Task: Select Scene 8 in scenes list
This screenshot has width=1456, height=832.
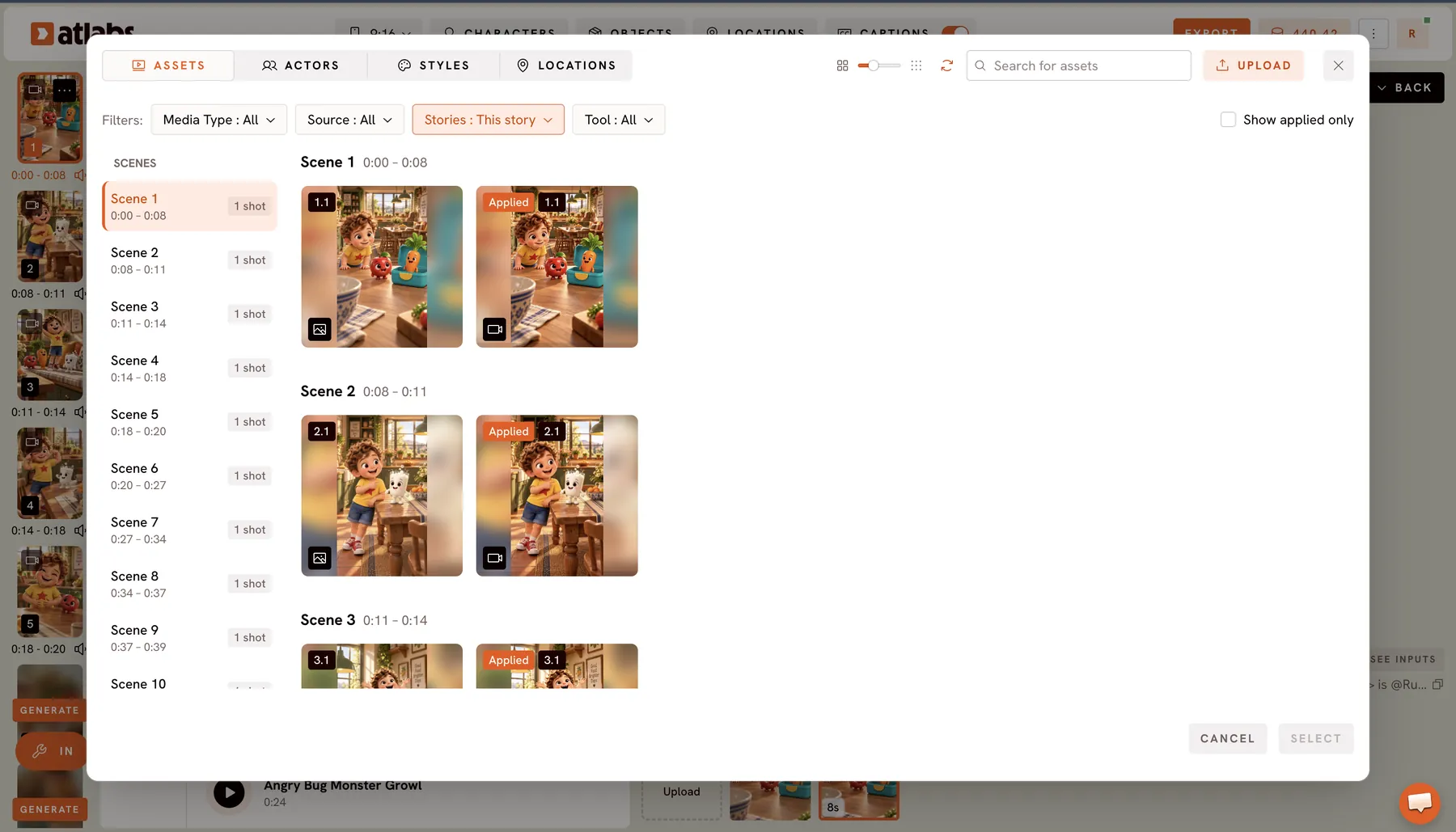Action: [x=190, y=584]
